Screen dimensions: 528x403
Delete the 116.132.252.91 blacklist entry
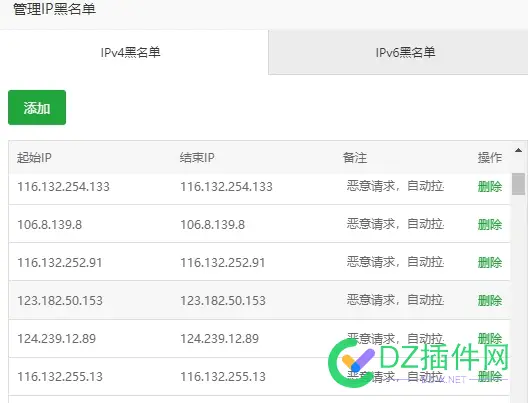(x=490, y=262)
